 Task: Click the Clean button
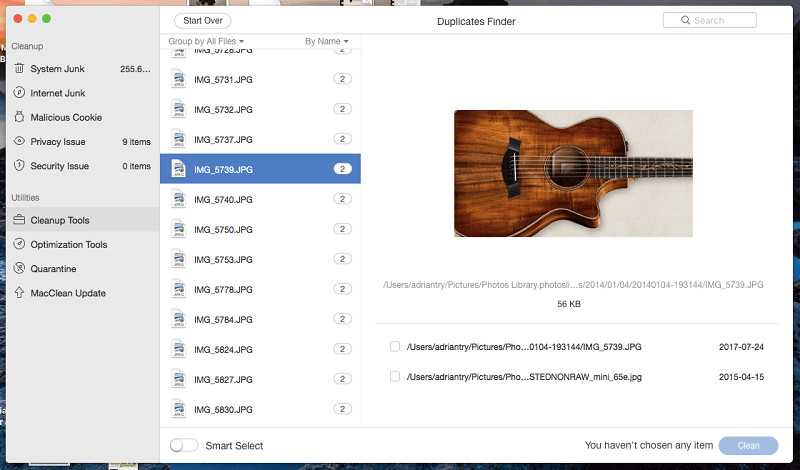coord(748,446)
